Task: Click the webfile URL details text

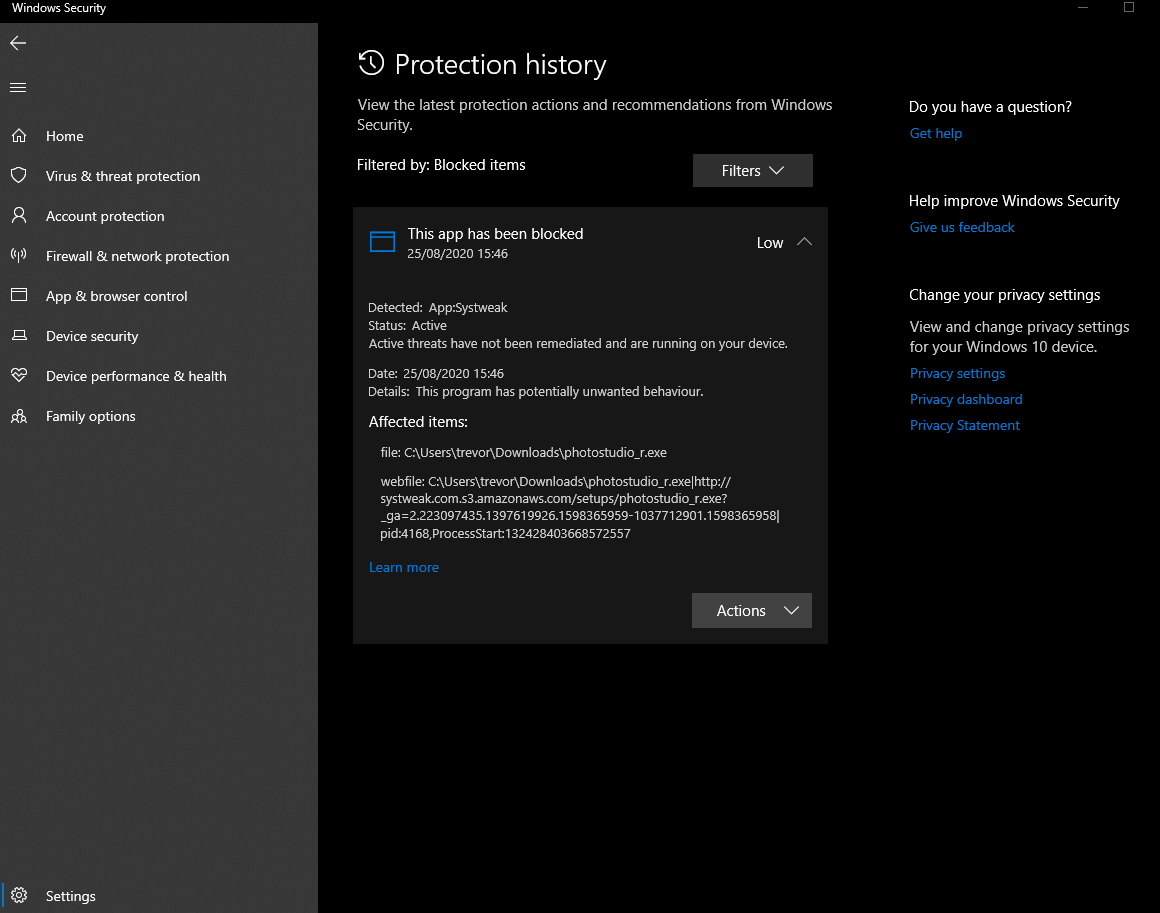Action: click(580, 508)
